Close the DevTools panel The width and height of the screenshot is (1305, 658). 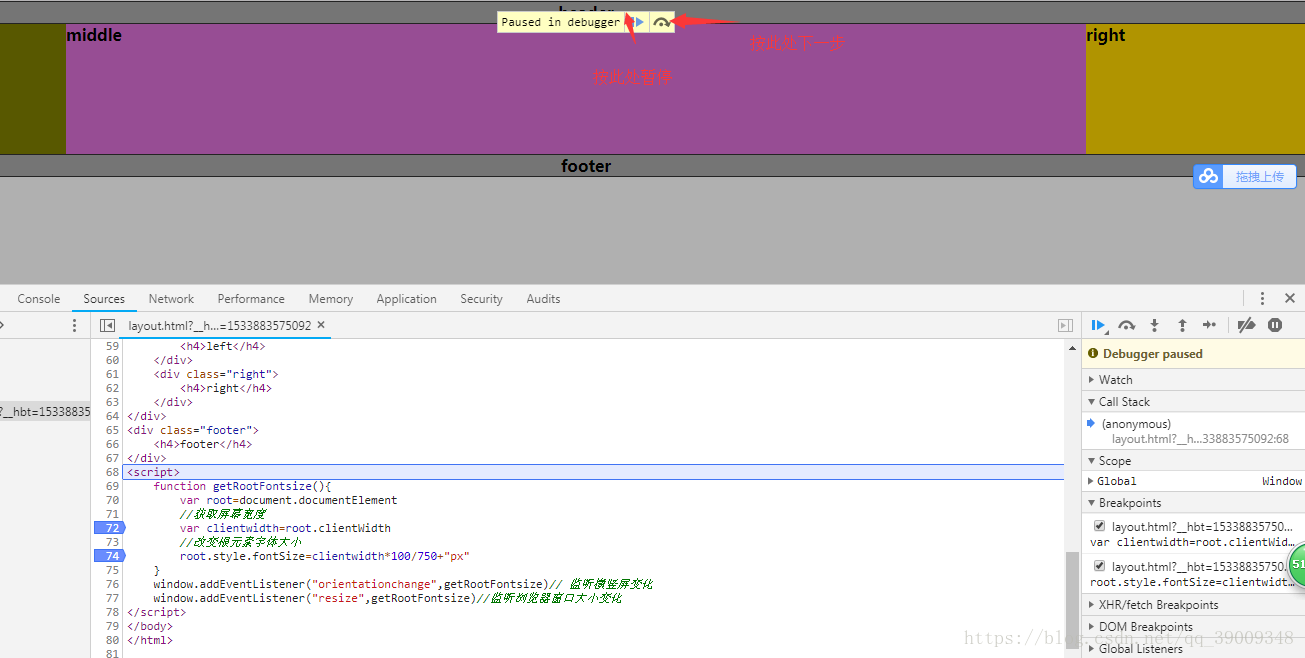click(1290, 298)
